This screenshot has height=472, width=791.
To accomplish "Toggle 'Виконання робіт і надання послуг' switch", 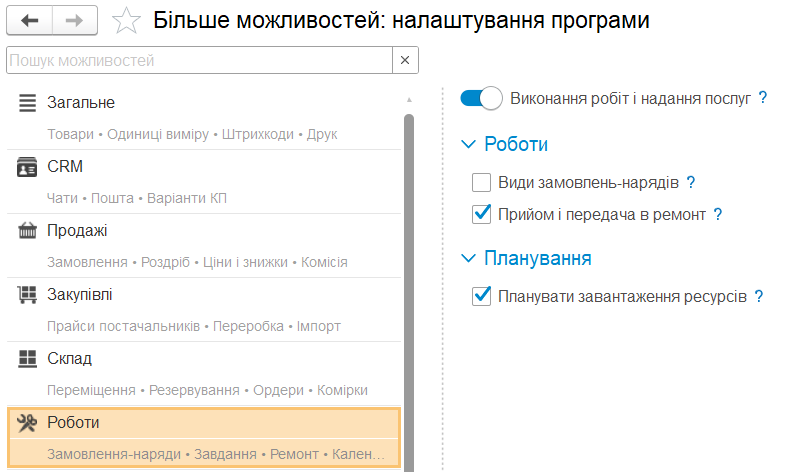I will 481,98.
